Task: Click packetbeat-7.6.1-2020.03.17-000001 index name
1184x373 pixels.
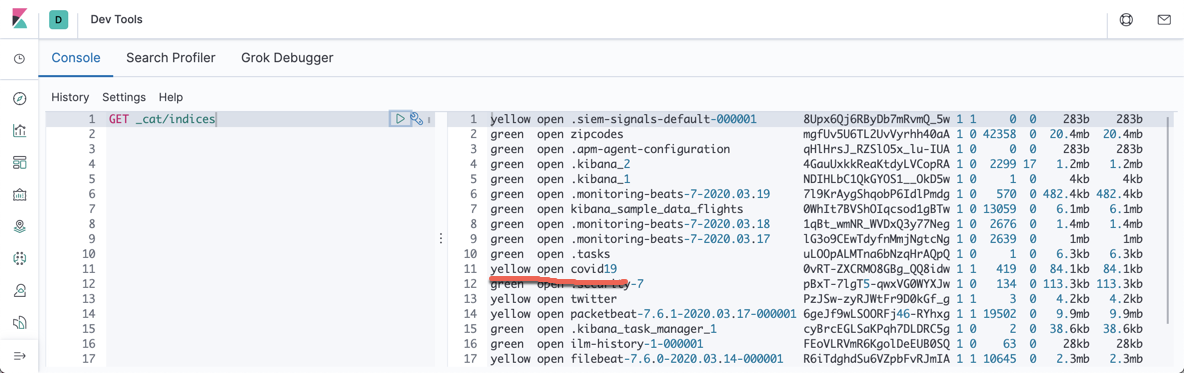Action: pos(684,313)
